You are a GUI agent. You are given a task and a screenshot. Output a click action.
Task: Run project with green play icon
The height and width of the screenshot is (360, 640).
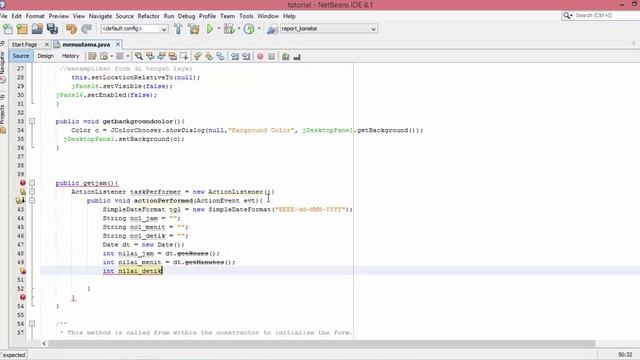pos(210,29)
